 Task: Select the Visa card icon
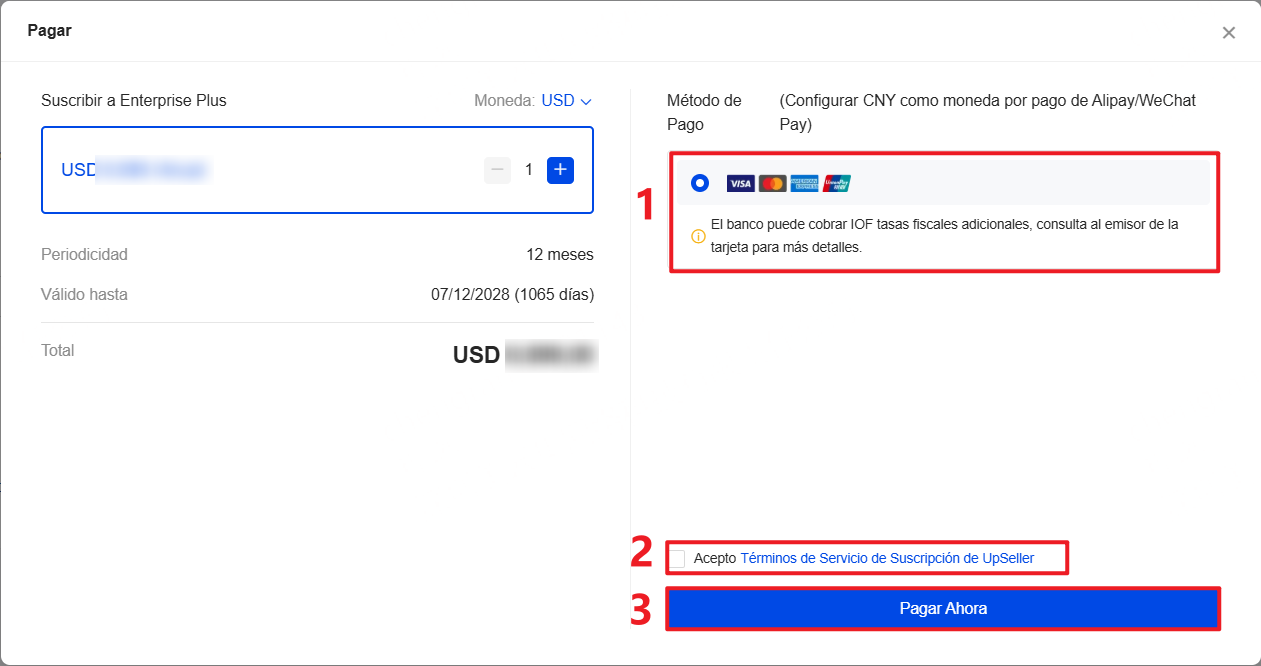tap(740, 183)
